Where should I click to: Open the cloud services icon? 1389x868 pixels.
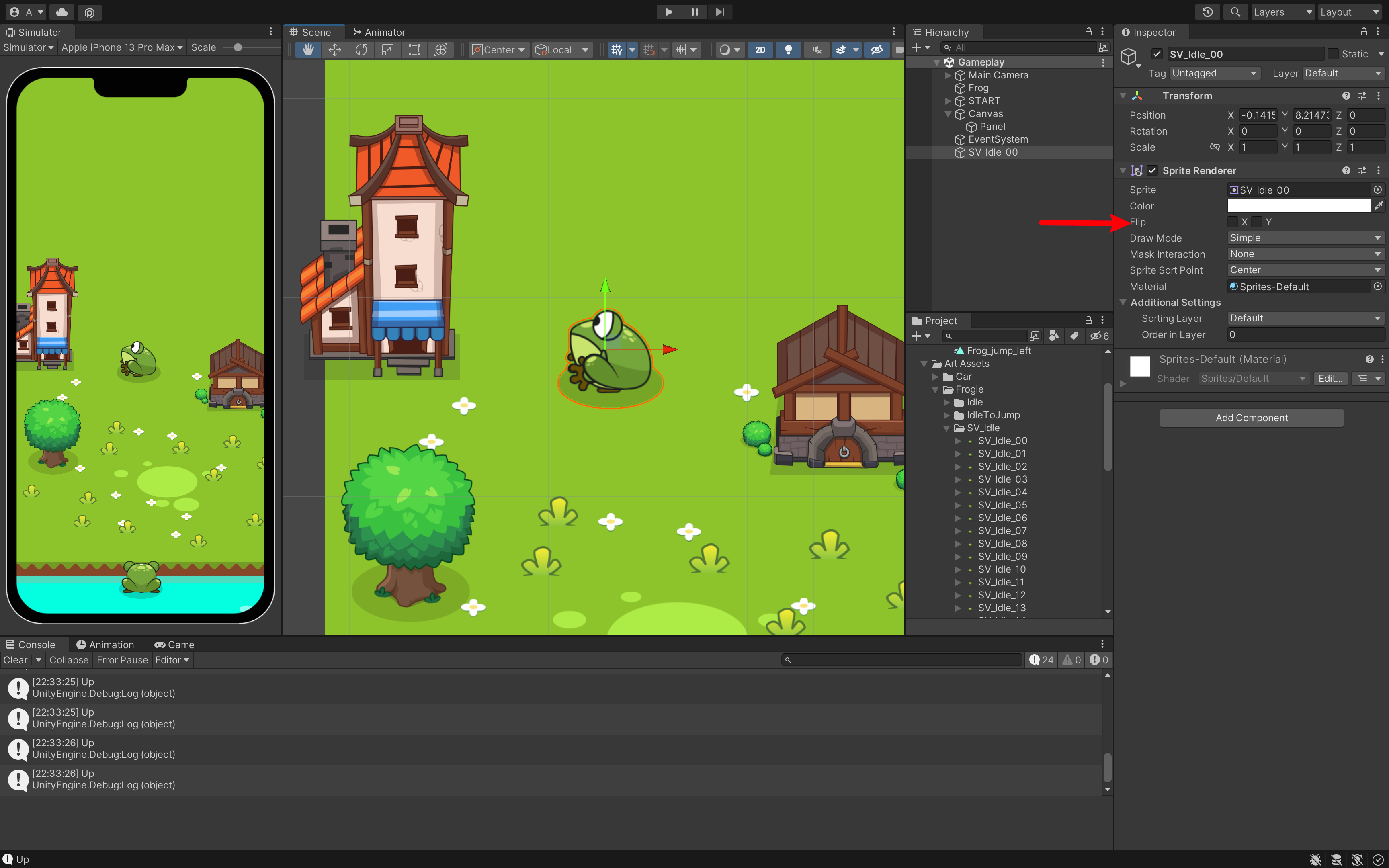click(62, 12)
